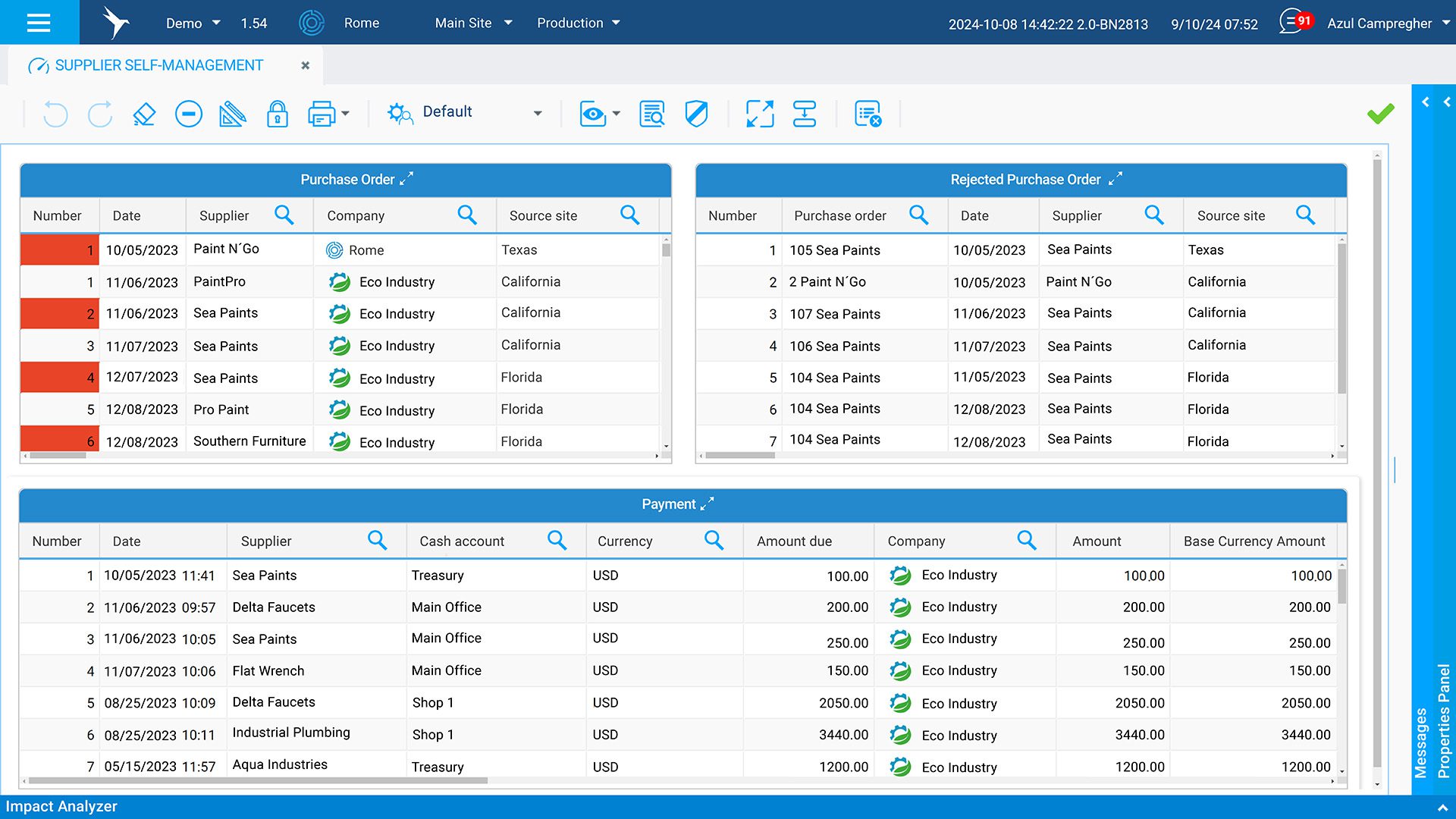The width and height of the screenshot is (1456, 819).
Task: Expand the Purchase Order panel
Action: [x=407, y=179]
